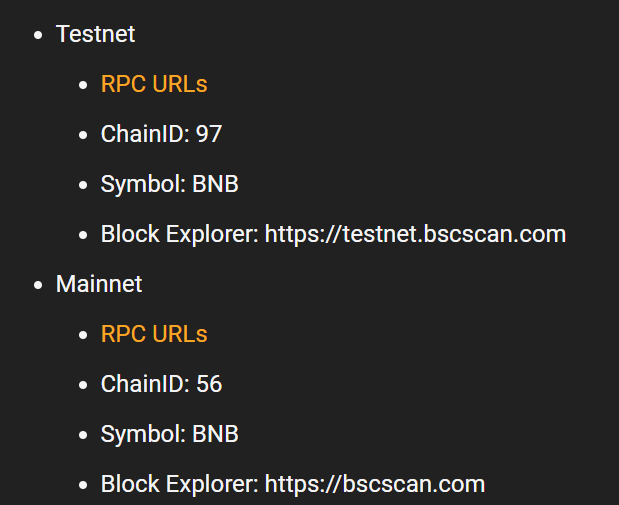
Task: Click Symbol: BNB in the Testnet section
Action: [x=170, y=184]
